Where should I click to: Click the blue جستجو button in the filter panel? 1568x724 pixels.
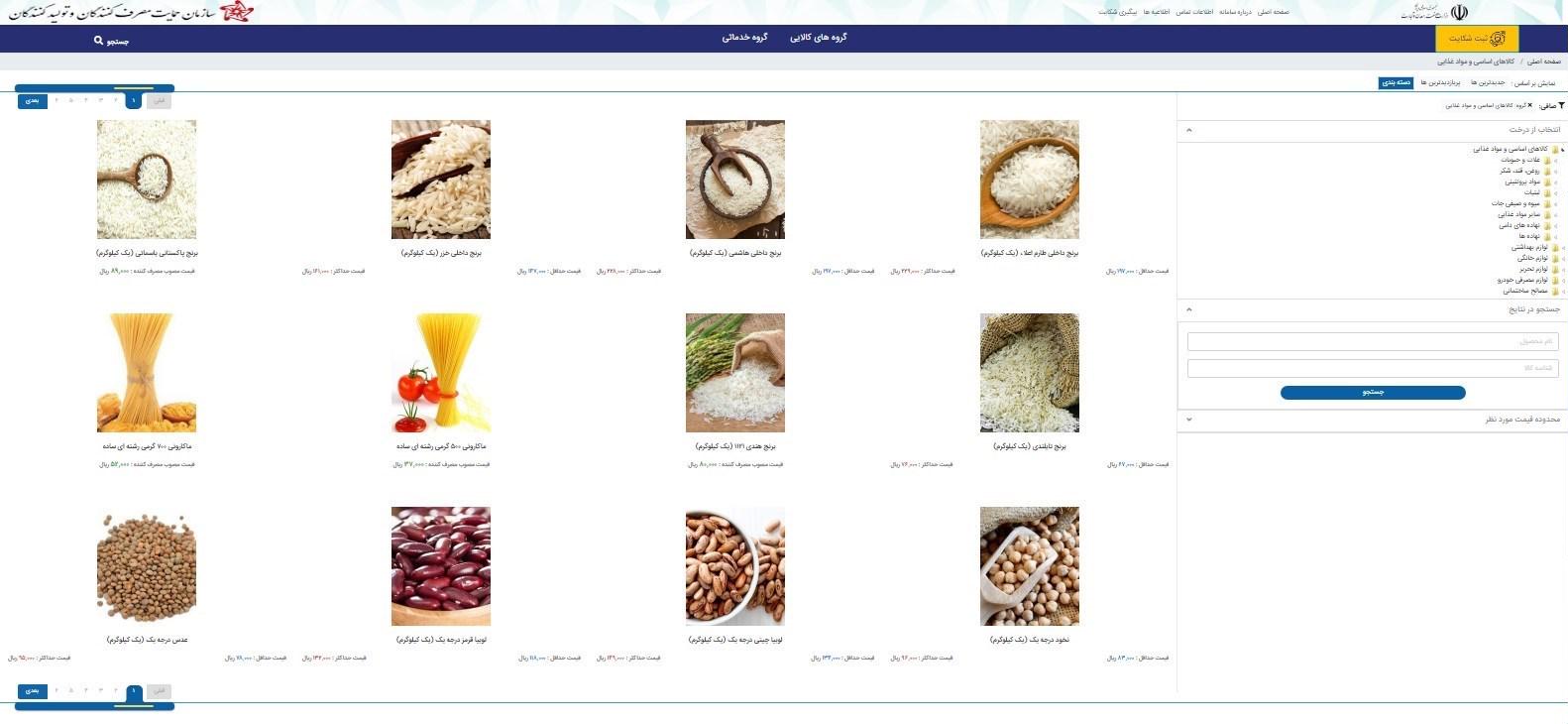point(1373,393)
